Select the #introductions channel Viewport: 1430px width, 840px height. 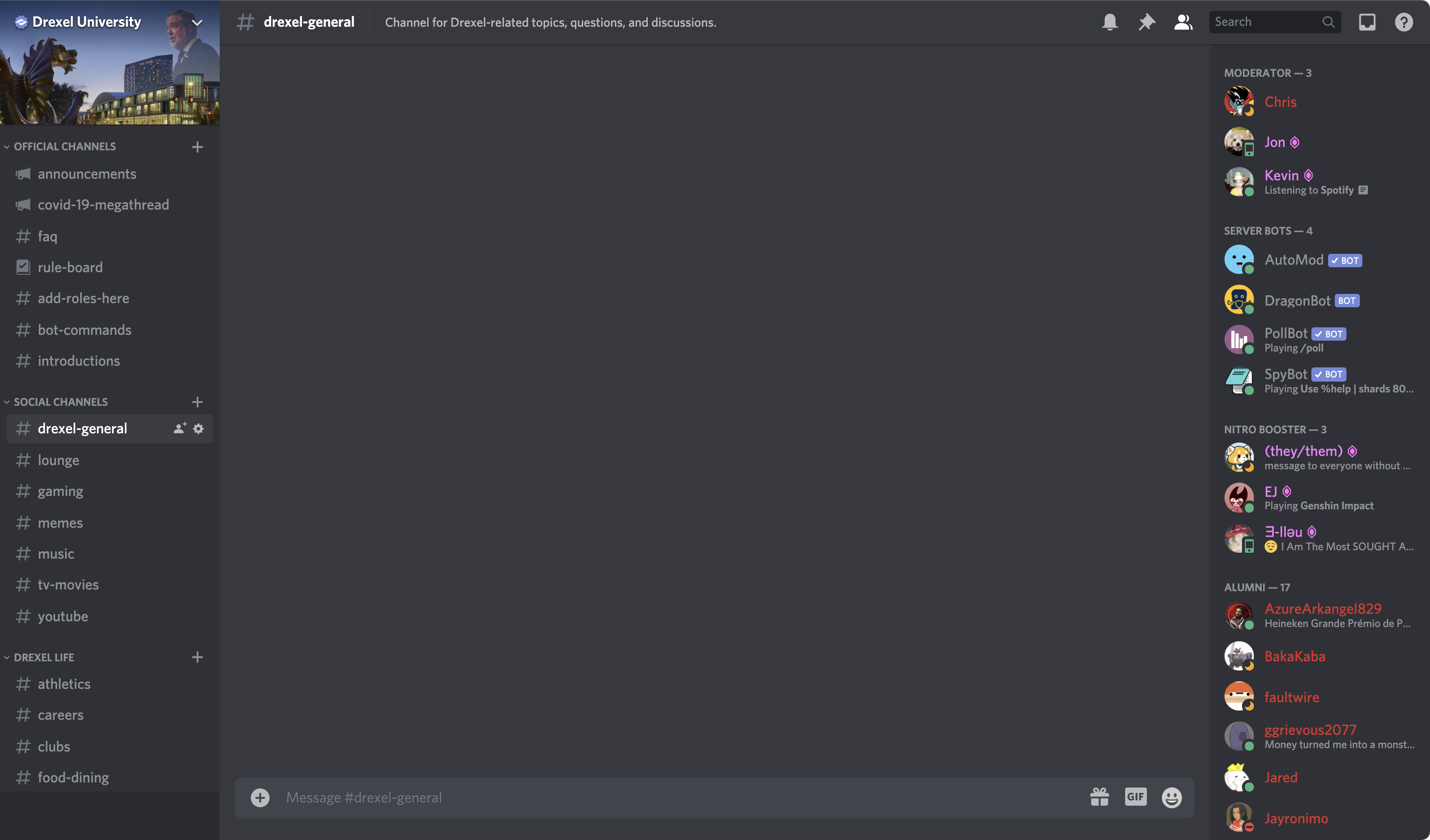78,360
